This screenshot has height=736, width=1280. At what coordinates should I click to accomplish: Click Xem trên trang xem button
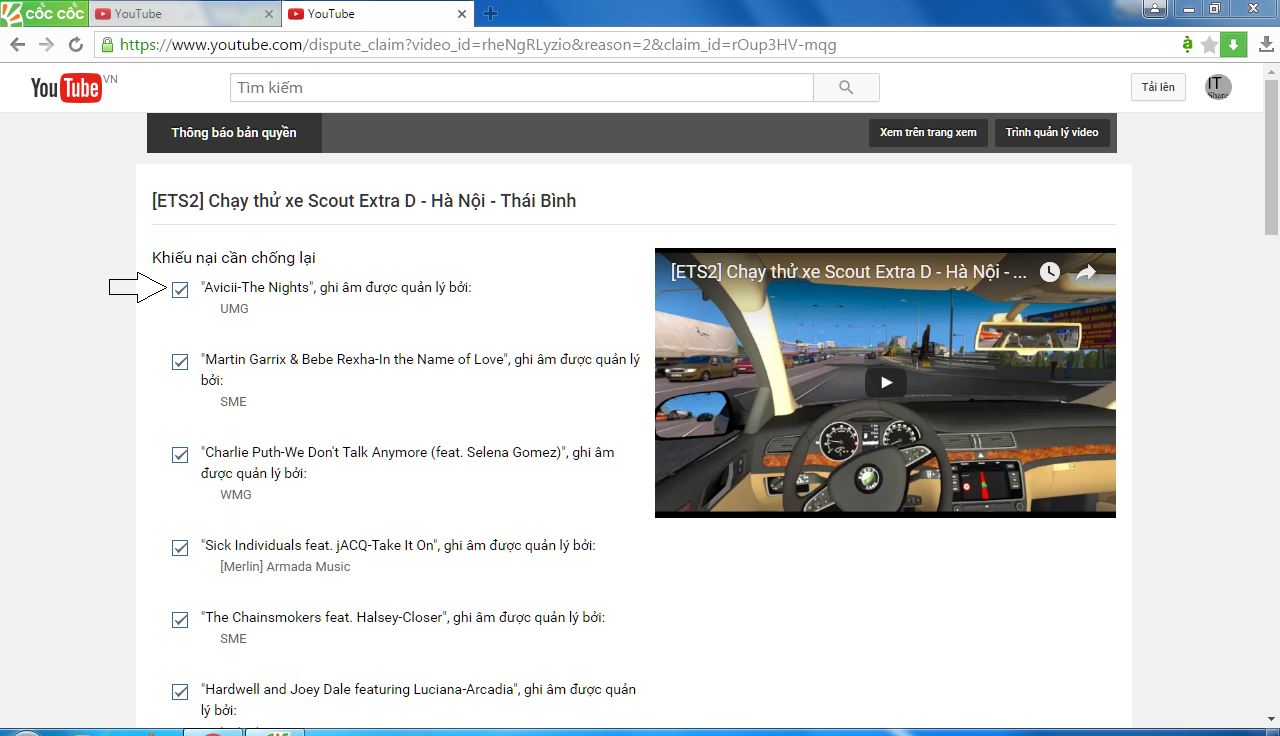[x=928, y=133]
